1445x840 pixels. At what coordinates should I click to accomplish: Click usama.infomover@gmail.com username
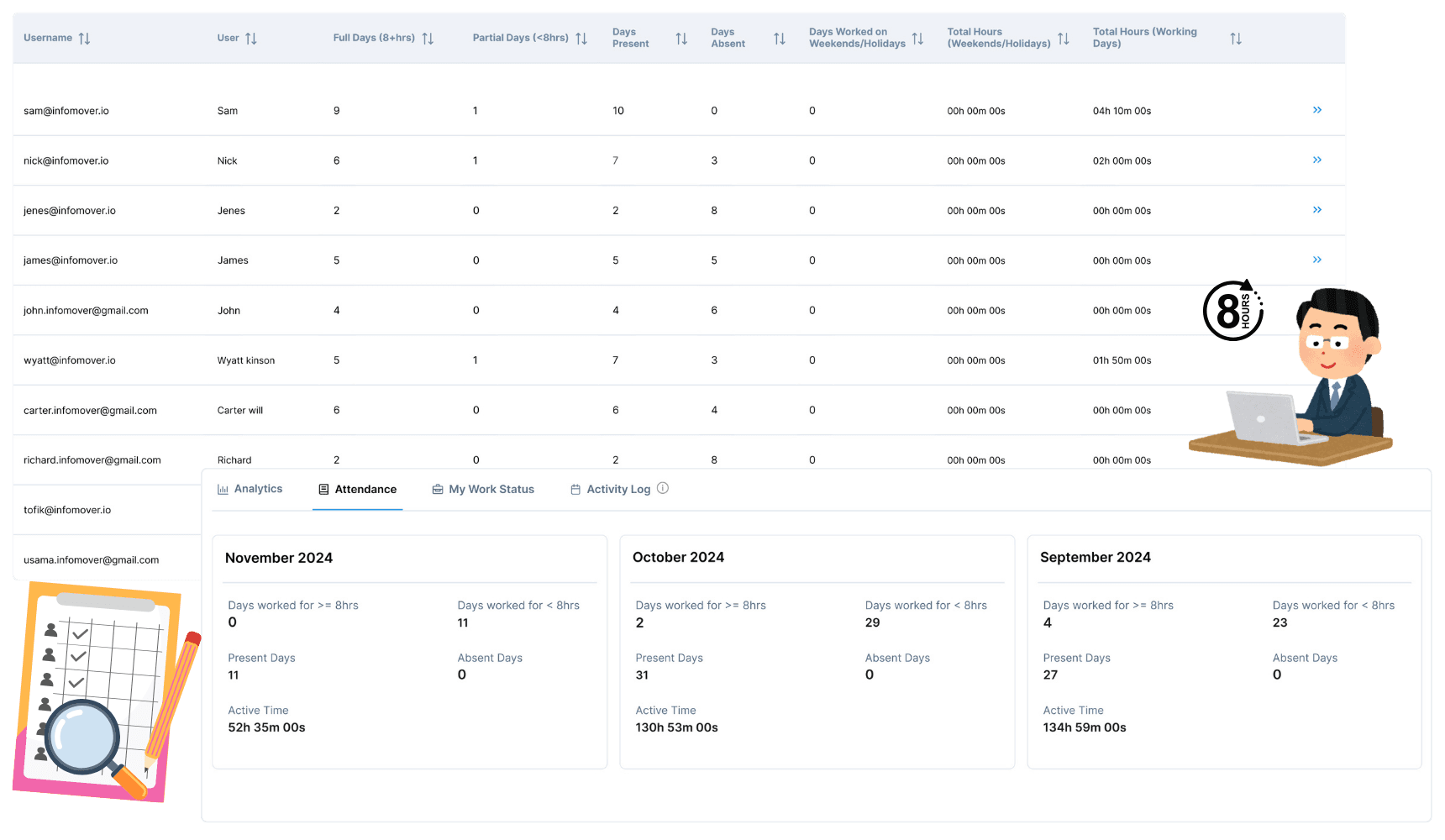[92, 560]
